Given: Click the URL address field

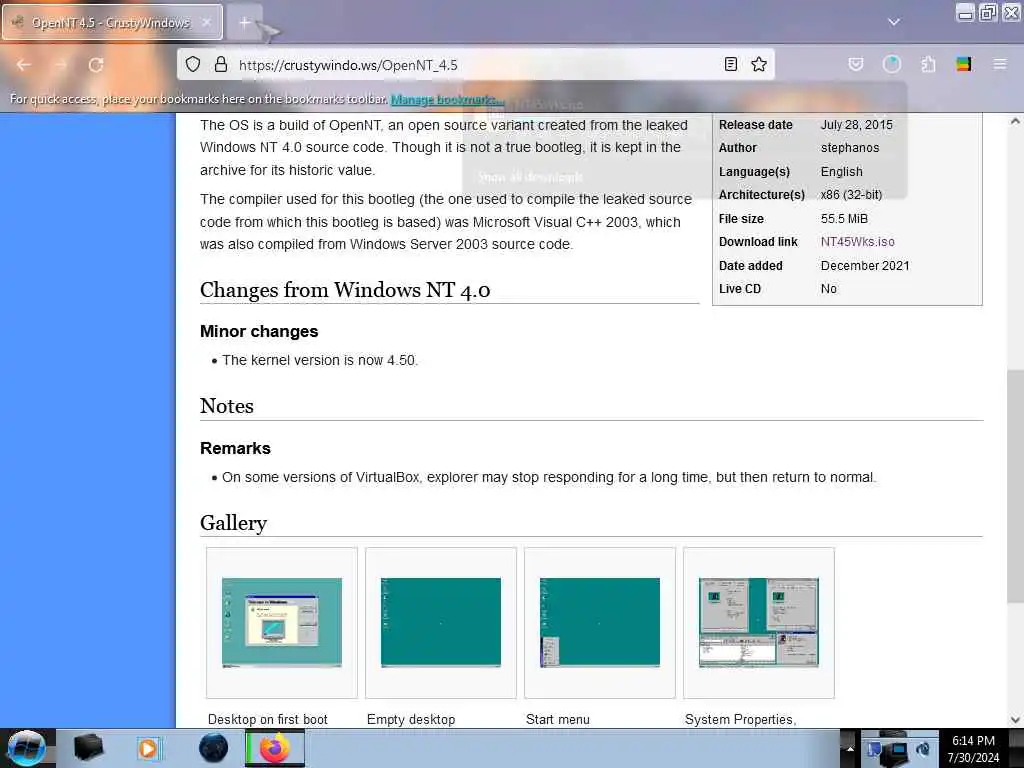Looking at the screenshot, I should coord(477,65).
